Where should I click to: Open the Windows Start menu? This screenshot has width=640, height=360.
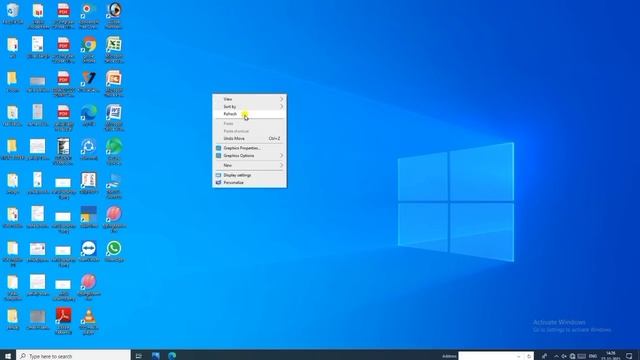(8, 356)
